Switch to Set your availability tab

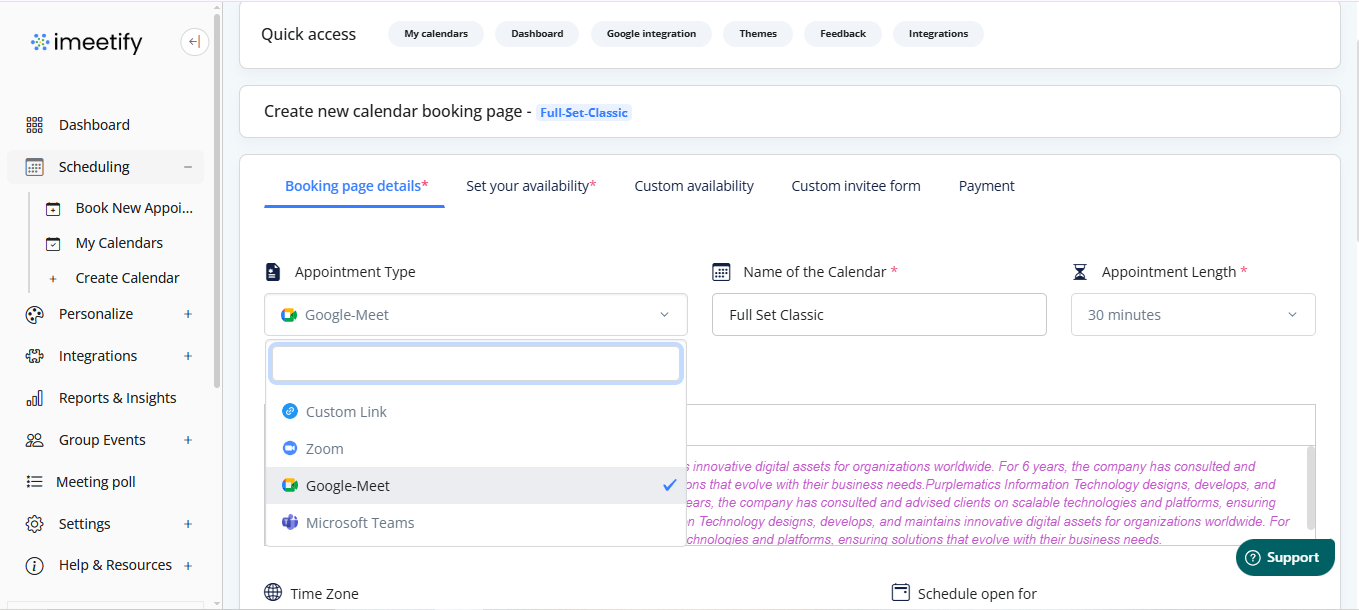coord(530,186)
